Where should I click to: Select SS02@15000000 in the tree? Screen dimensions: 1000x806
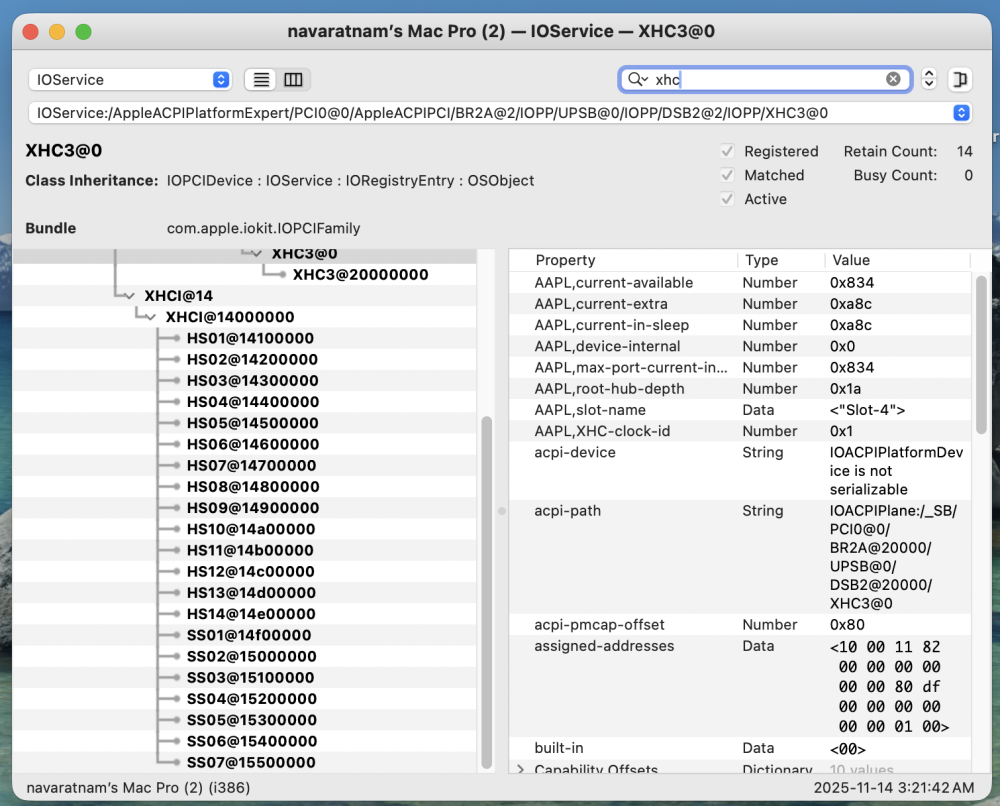(x=251, y=656)
